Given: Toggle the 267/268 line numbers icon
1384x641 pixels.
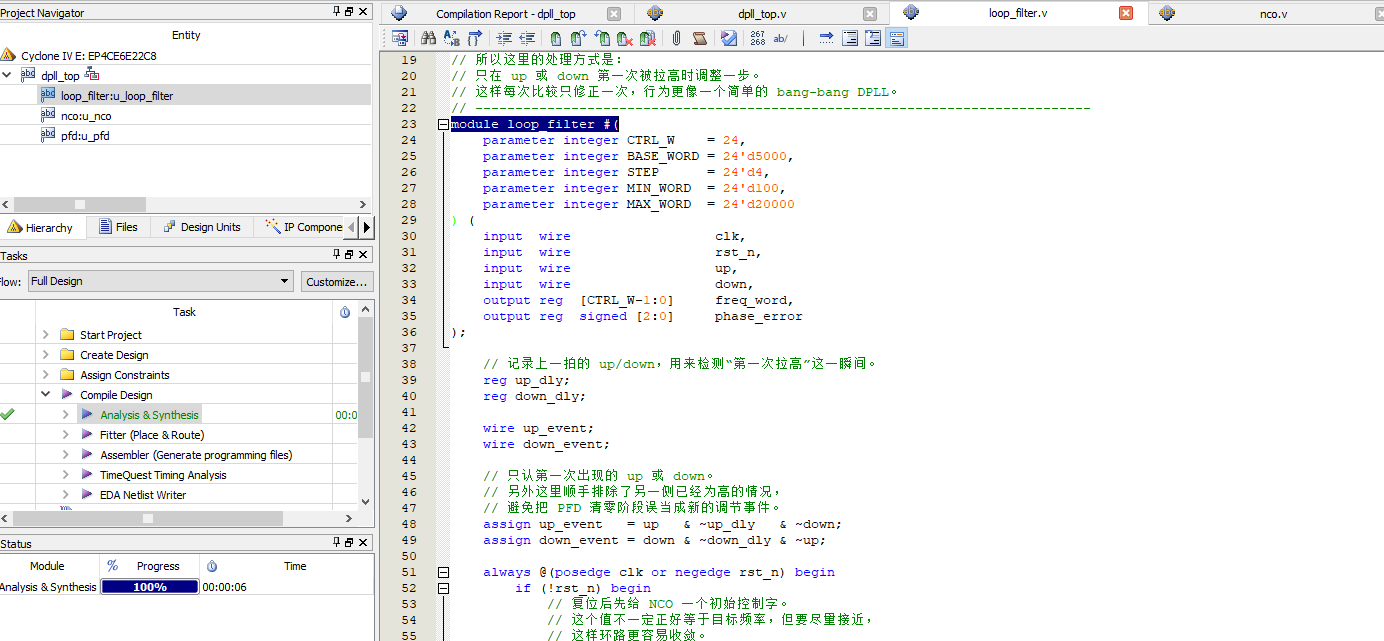Looking at the screenshot, I should click(757, 38).
